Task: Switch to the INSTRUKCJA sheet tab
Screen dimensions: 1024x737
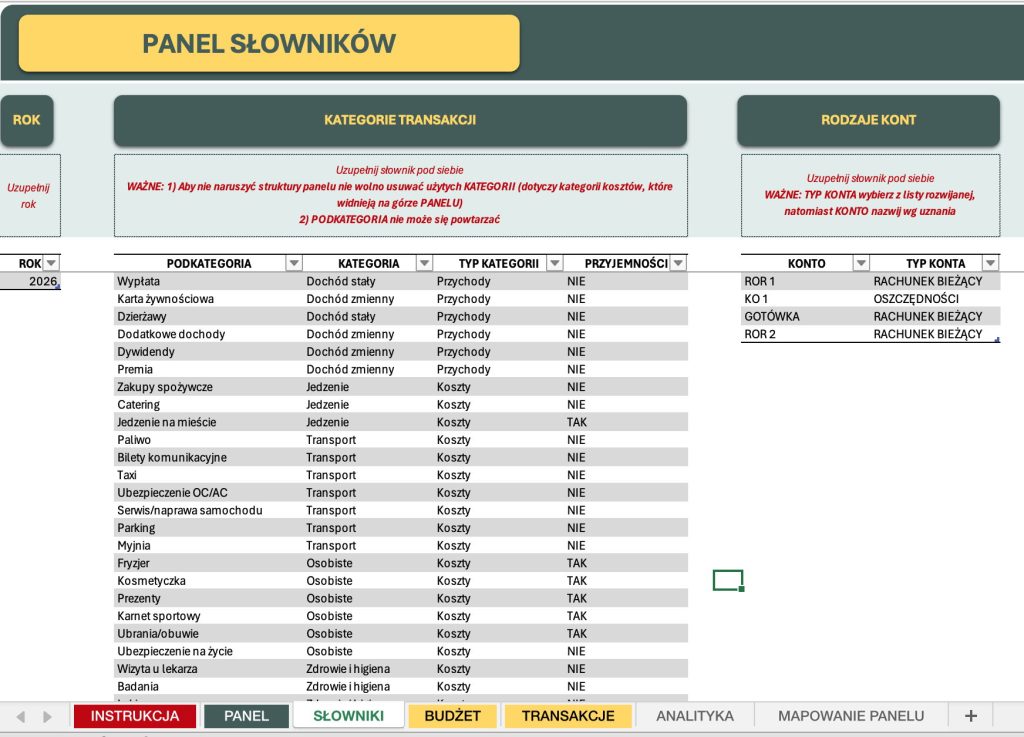Action: [x=135, y=715]
